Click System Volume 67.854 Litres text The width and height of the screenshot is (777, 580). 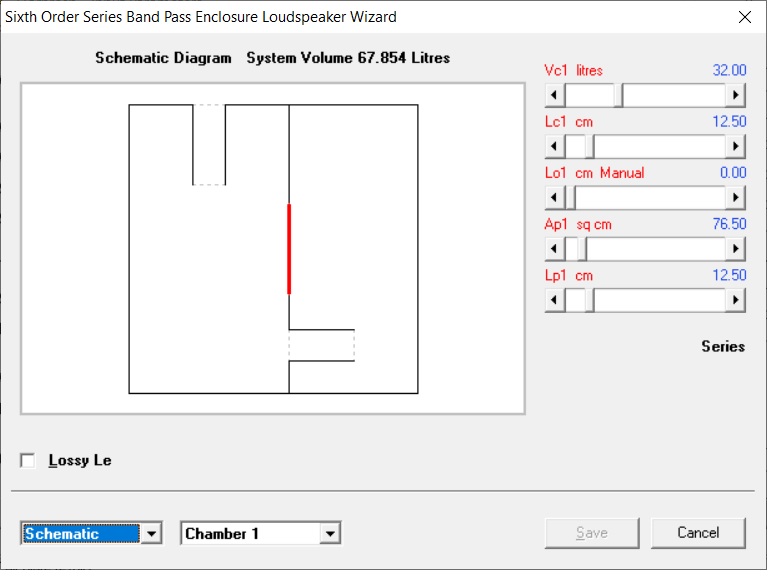point(348,58)
